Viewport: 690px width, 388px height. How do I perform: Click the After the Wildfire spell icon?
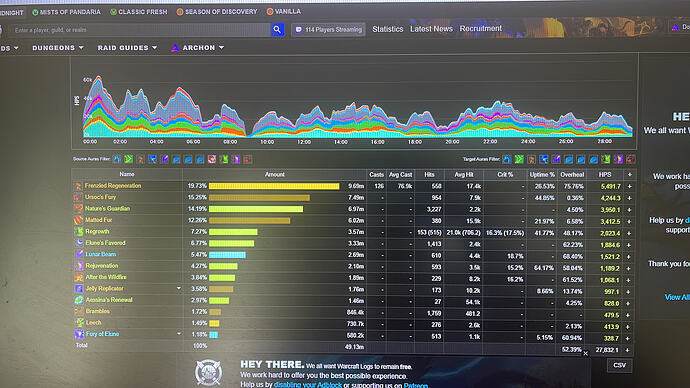79,277
